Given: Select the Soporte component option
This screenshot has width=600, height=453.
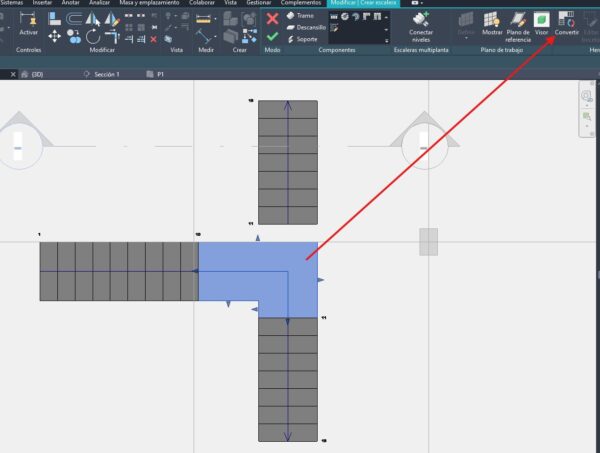Looking at the screenshot, I should (x=302, y=38).
